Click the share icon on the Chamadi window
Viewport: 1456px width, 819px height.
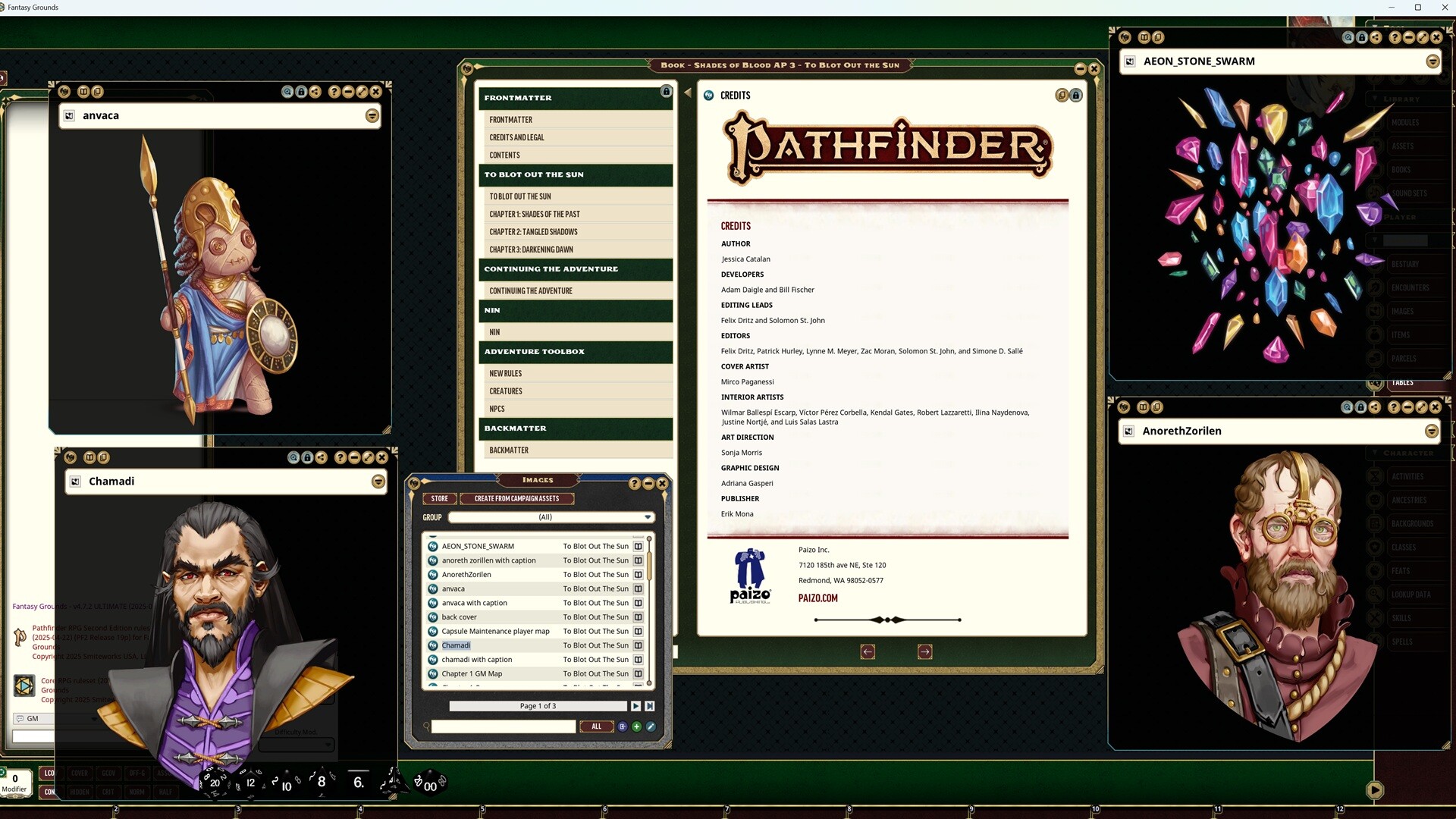pos(322,457)
